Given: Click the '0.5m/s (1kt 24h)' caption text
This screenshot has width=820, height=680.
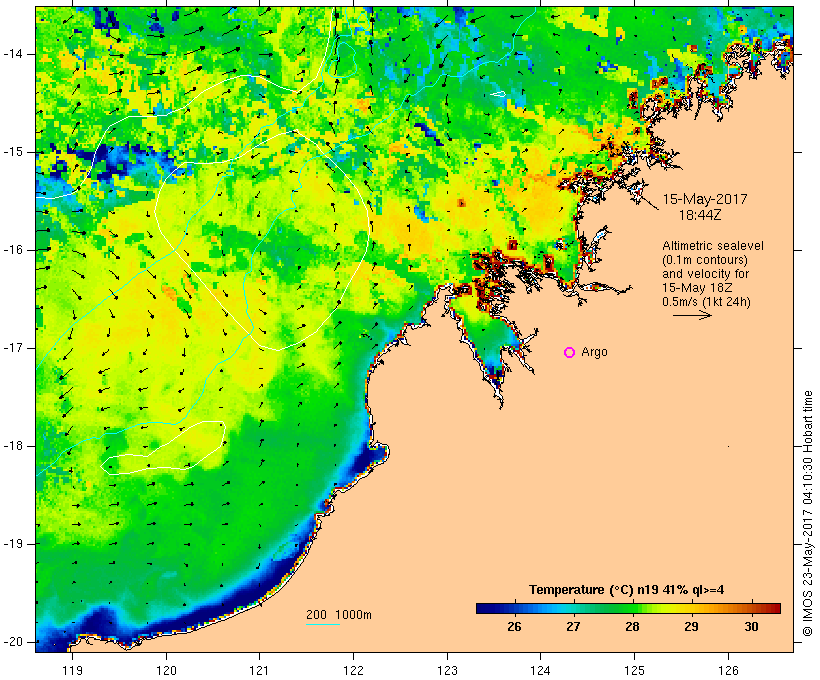Looking at the screenshot, I should (706, 302).
